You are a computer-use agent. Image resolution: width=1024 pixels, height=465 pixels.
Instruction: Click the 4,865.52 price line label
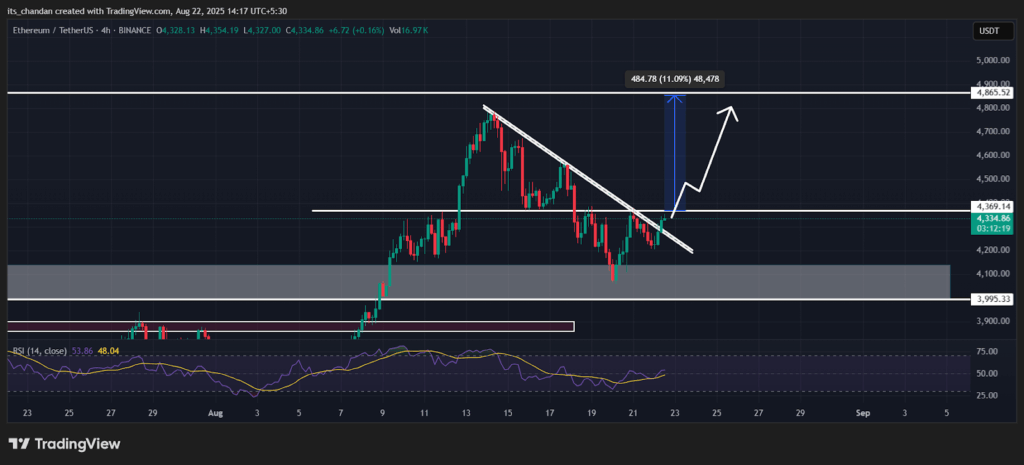click(x=993, y=93)
